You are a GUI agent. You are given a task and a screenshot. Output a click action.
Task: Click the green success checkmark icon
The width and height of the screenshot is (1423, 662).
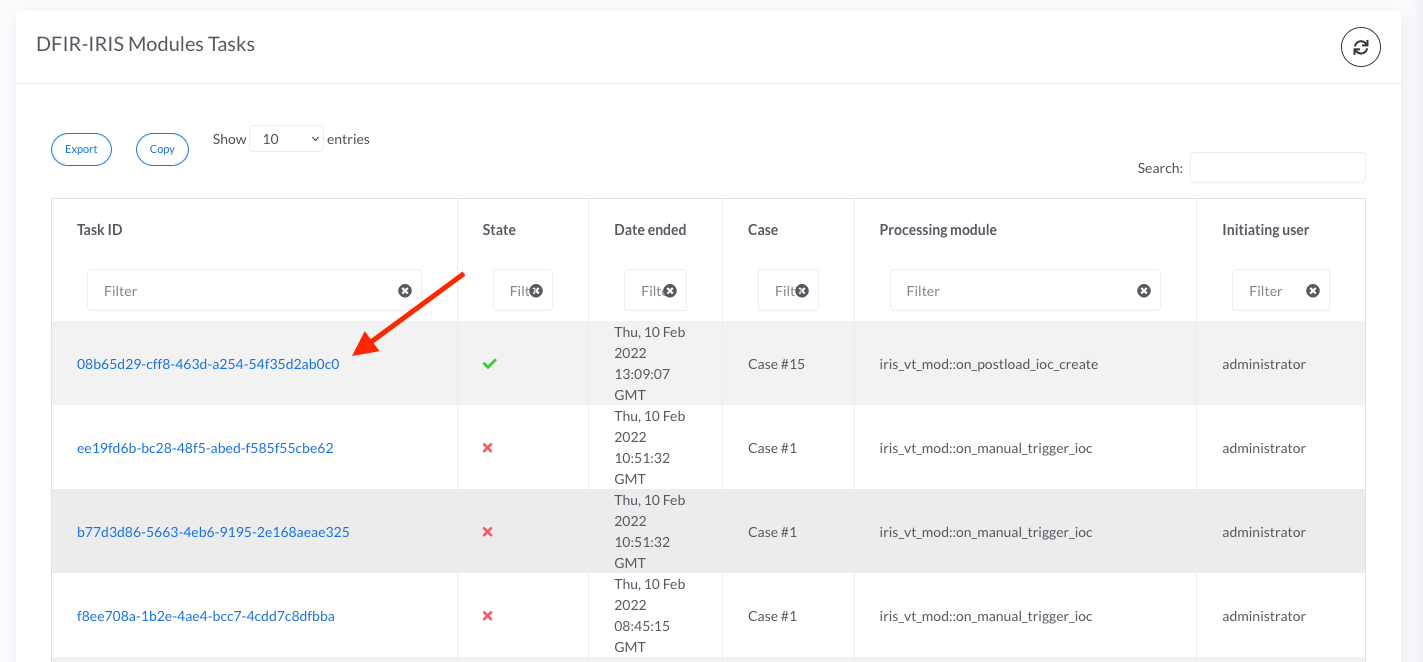(x=489, y=364)
